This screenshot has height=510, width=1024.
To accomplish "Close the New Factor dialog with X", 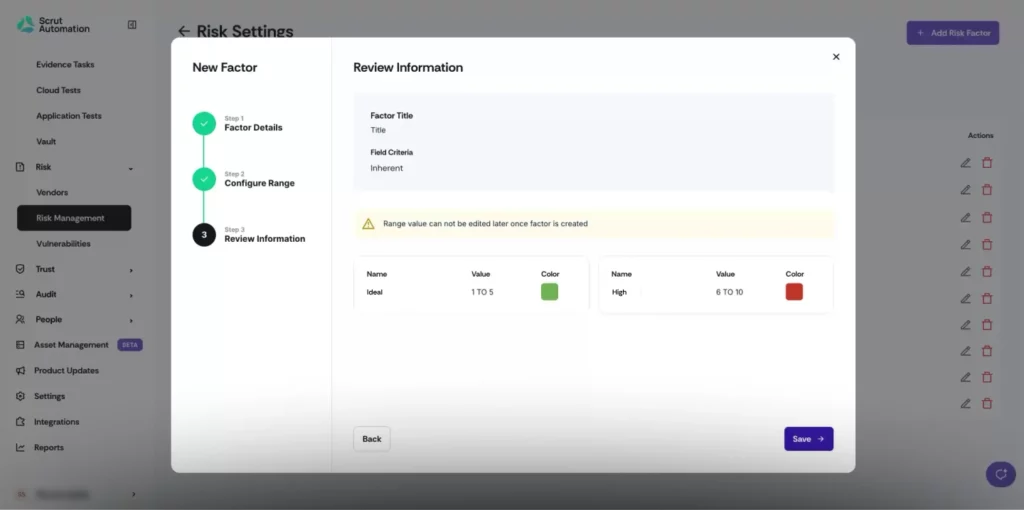I will click(x=836, y=57).
